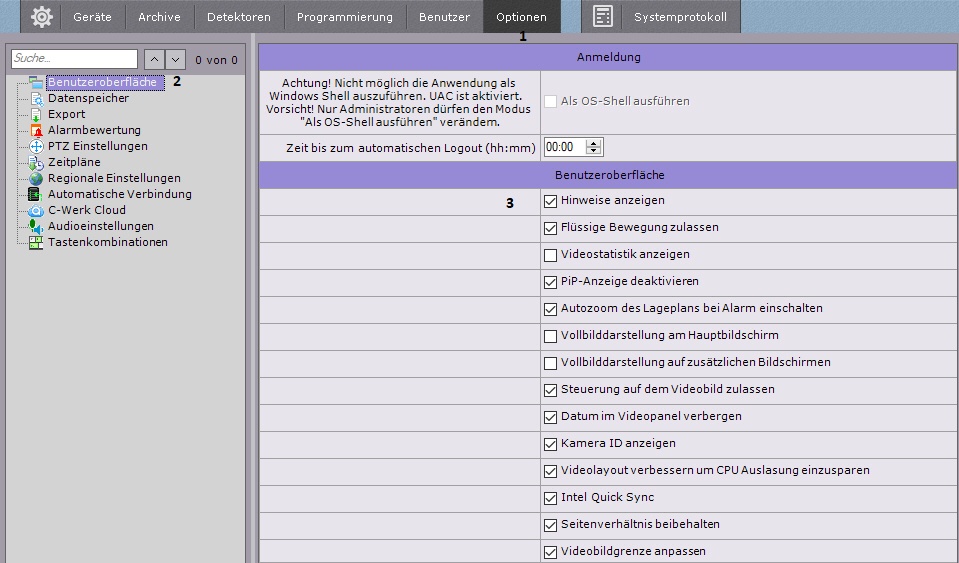Viewport: 959px width, 563px height.
Task: Select the Datenspeicher tree icon
Action: [36, 98]
